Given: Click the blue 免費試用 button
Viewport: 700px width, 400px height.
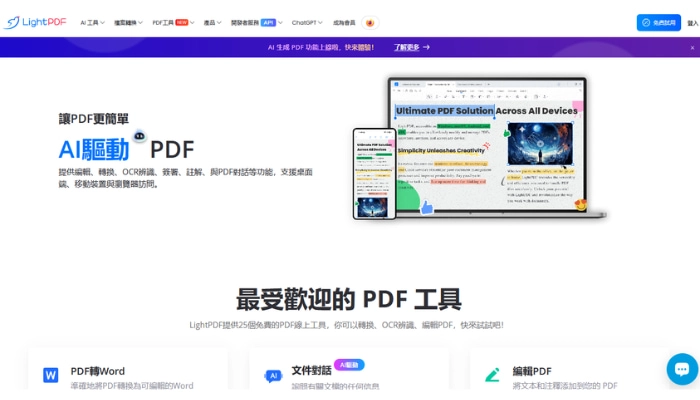Looking at the screenshot, I should point(658,22).
